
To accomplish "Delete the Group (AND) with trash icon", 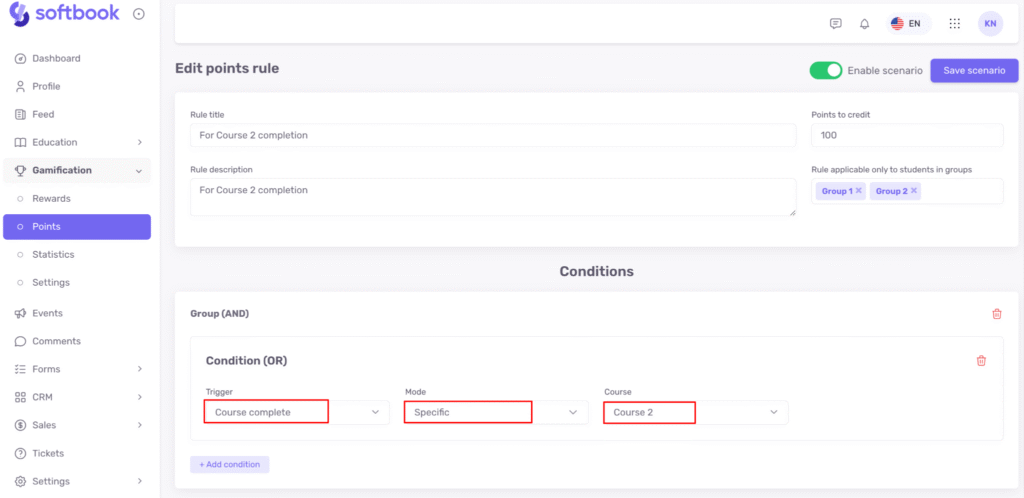I will 996,314.
